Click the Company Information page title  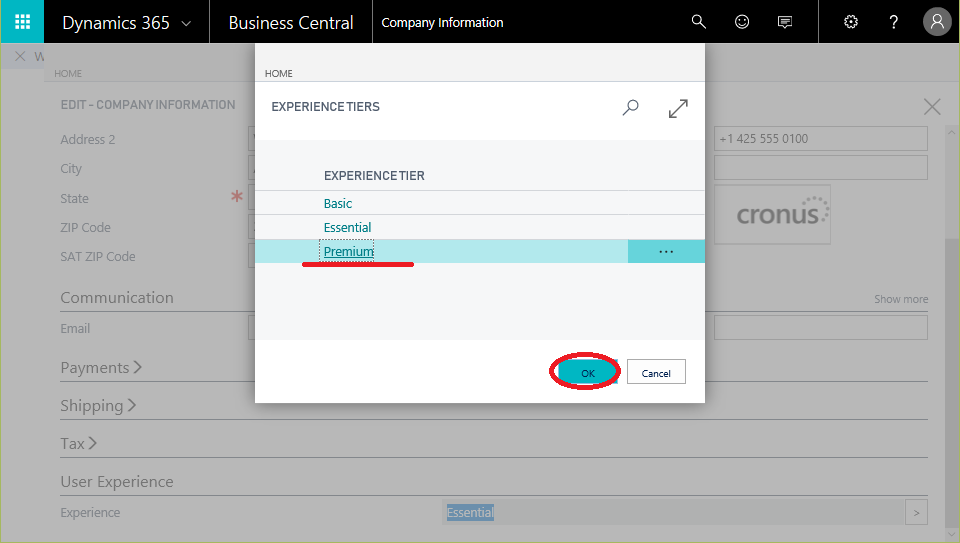[442, 23]
